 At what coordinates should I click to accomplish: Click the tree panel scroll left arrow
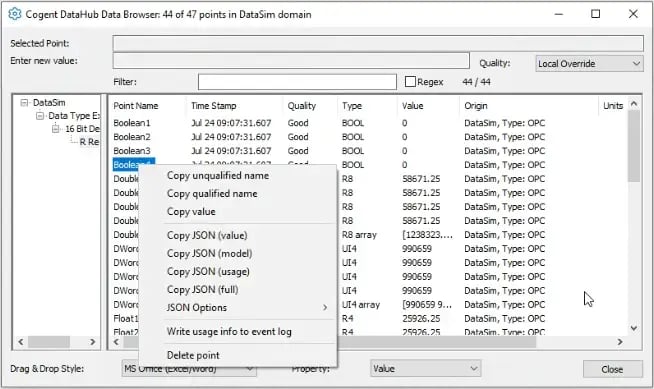(21, 342)
